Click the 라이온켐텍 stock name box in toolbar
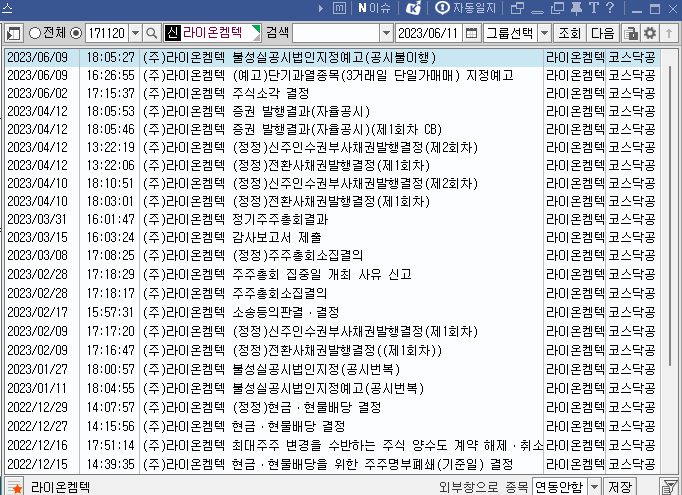This screenshot has width=682, height=495. pos(212,33)
